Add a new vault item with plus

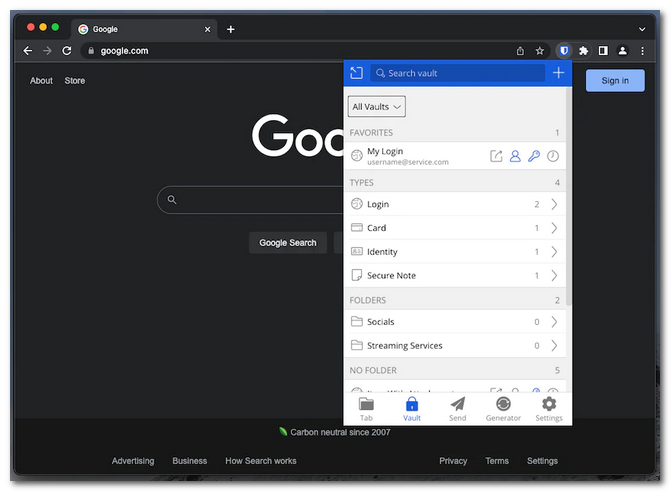[x=558, y=73]
